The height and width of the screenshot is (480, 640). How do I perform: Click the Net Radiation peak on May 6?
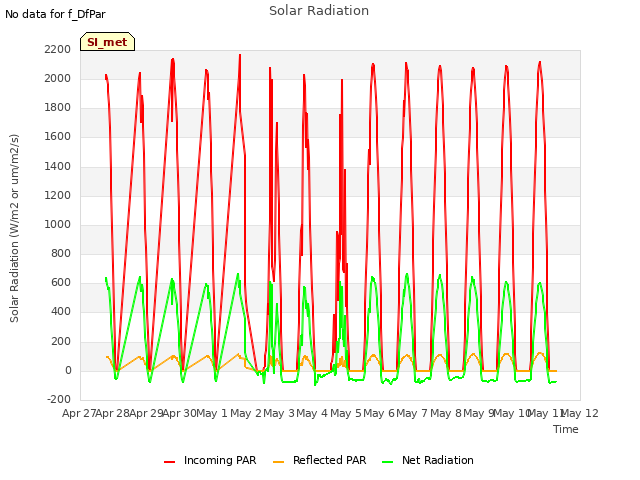(x=407, y=274)
